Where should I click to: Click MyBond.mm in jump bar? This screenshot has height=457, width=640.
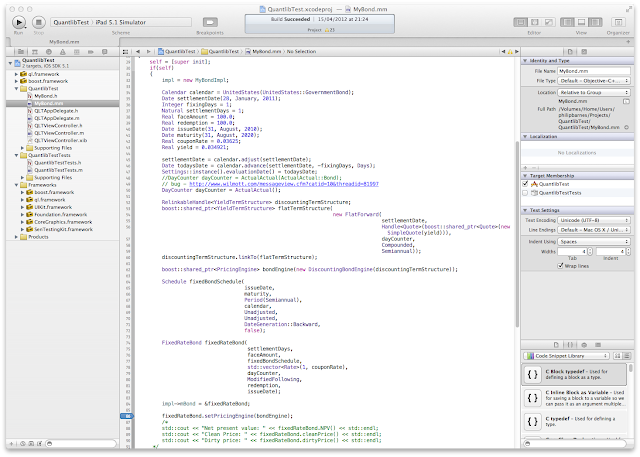coord(263,52)
